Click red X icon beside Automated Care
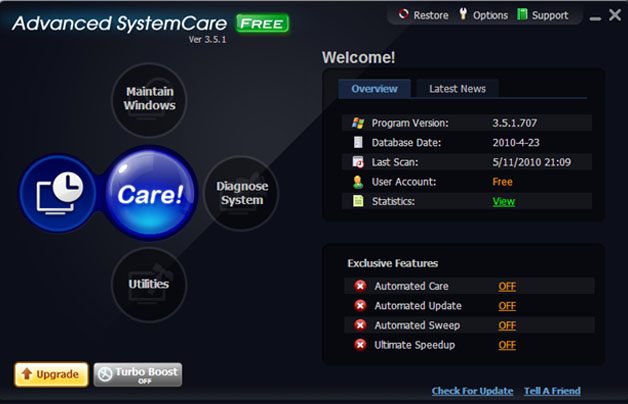The height and width of the screenshot is (404, 628). pos(360,286)
